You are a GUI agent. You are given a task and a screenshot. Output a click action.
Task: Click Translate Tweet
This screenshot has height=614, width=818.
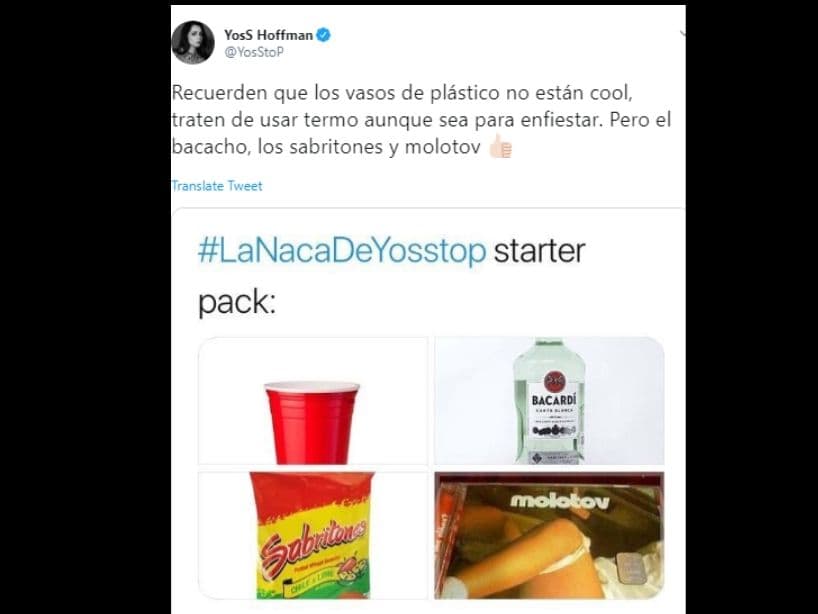(x=217, y=186)
